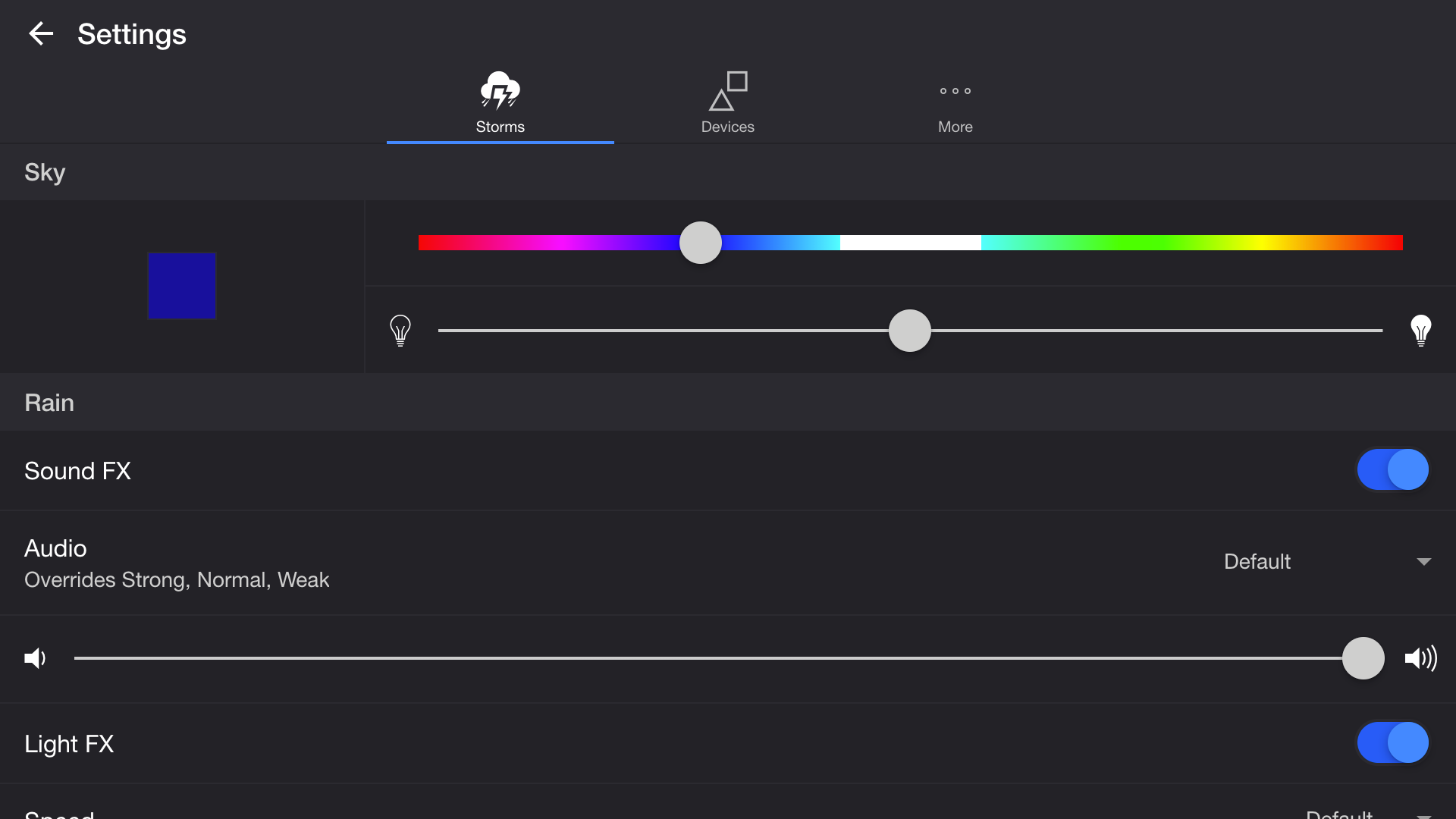The height and width of the screenshot is (819, 1456).
Task: Click the Storms thundercloud icon
Action: tap(500, 90)
